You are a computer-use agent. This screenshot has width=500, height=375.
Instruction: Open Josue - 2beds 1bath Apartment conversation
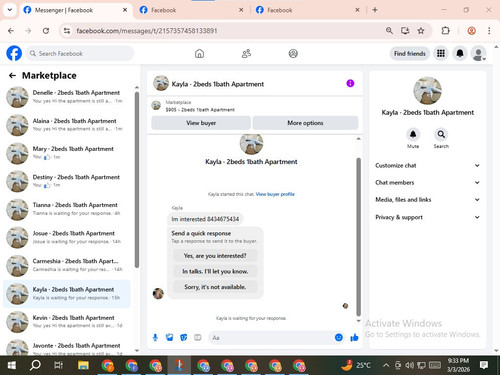tap(67, 237)
